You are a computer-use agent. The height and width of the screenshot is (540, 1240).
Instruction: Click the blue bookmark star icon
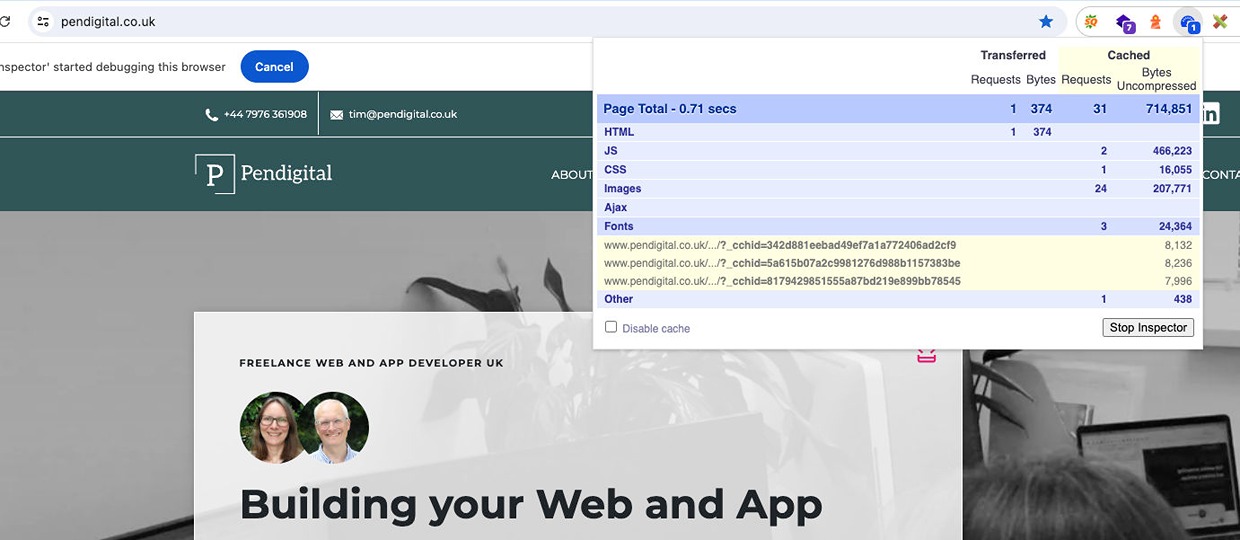pyautogui.click(x=1046, y=21)
